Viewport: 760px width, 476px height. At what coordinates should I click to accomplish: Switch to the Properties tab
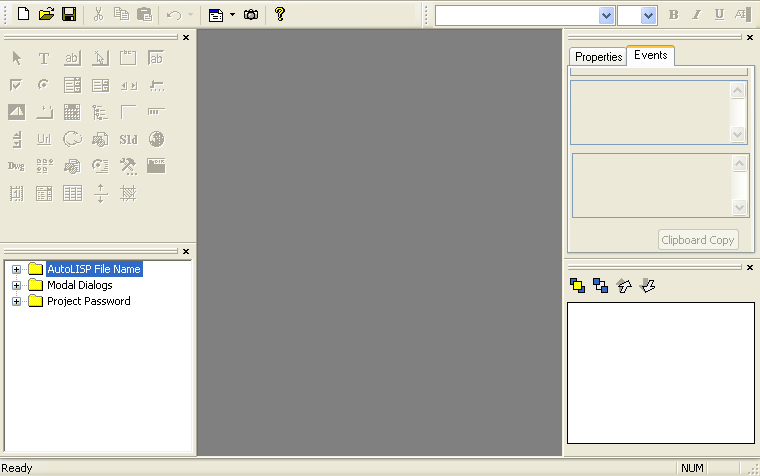[598, 57]
